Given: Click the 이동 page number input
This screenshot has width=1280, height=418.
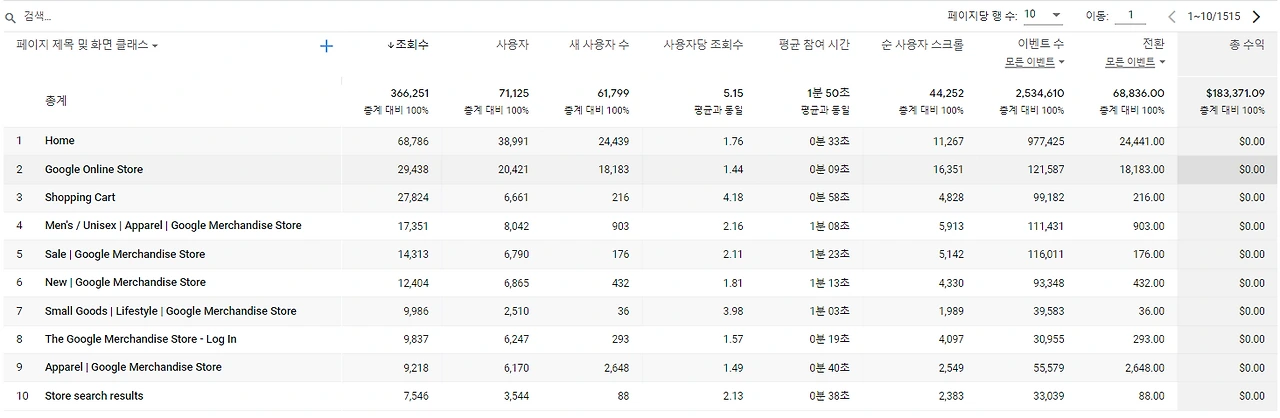Looking at the screenshot, I should point(1130,15).
